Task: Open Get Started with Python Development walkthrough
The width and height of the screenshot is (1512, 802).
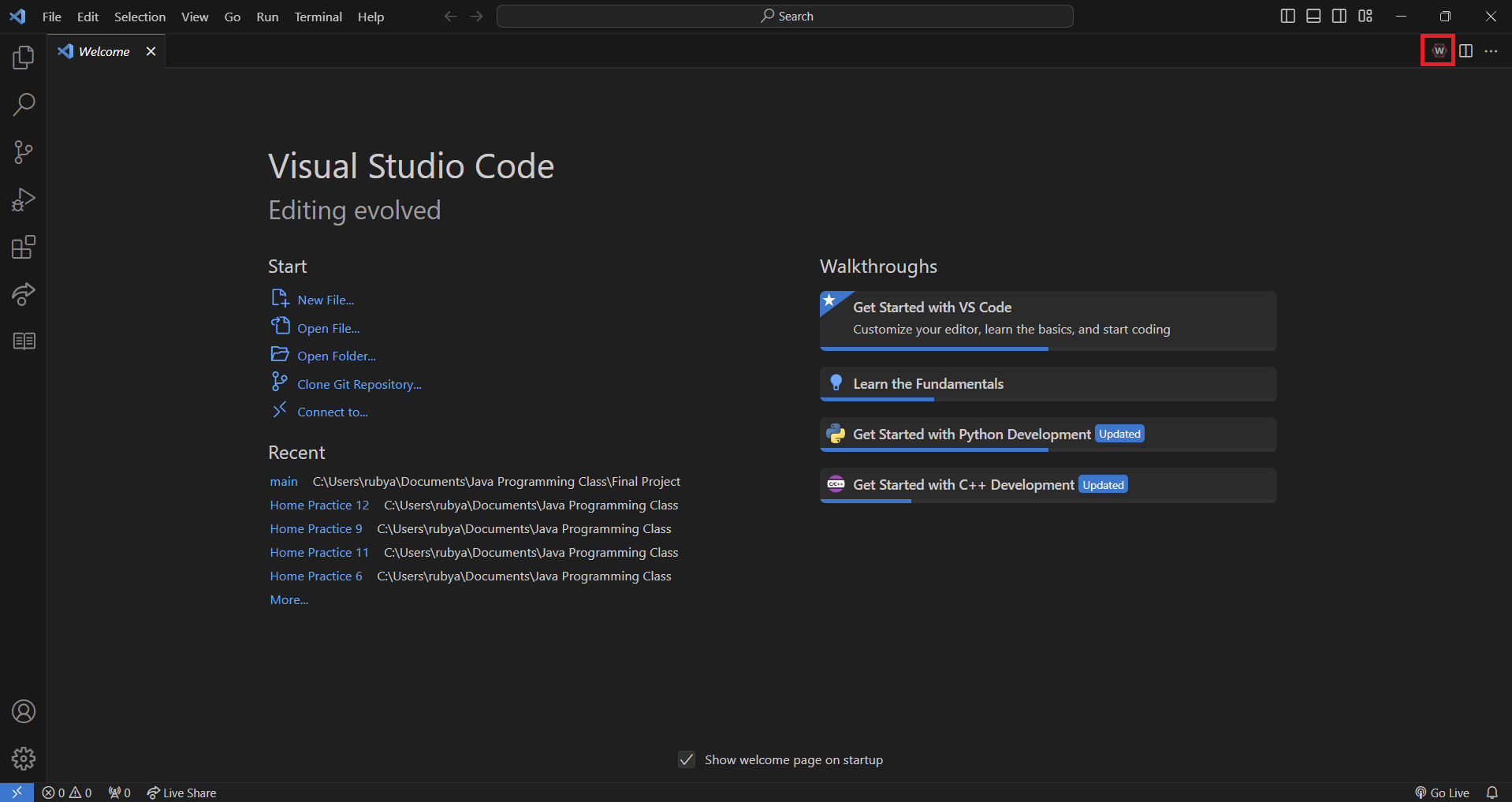Action: (1048, 435)
